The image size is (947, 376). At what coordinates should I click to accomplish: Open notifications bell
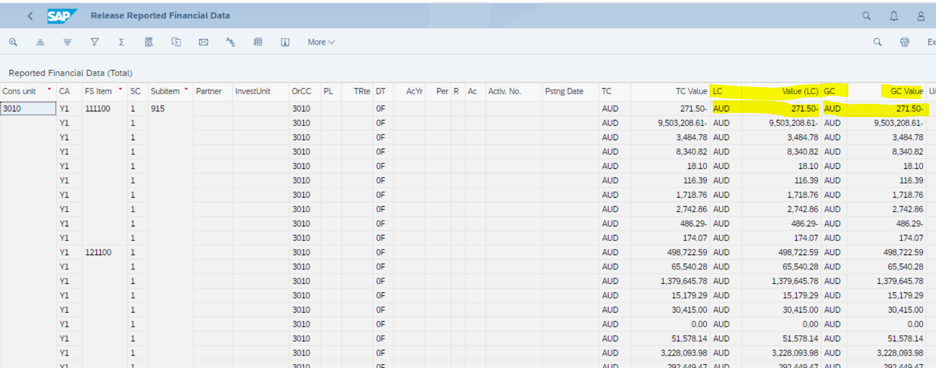click(x=894, y=16)
